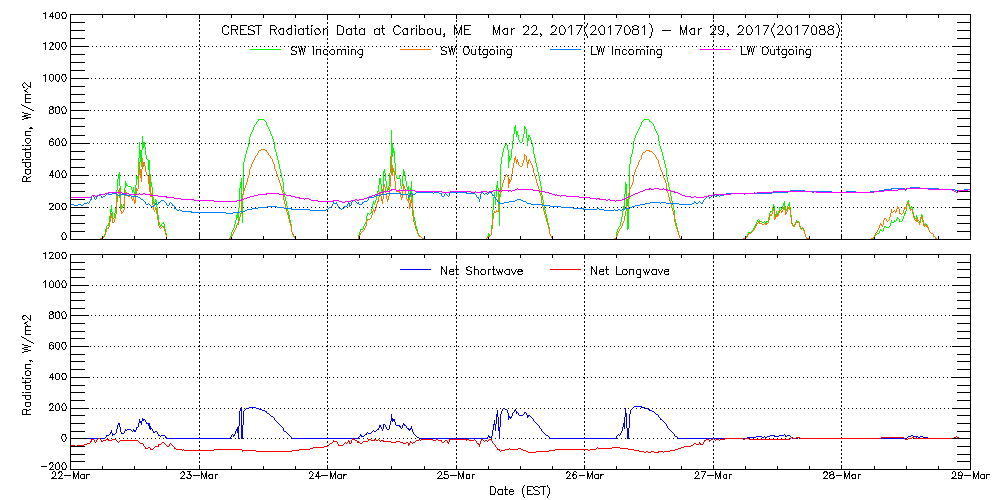Select the 27-Mar date tick label
The height and width of the screenshot is (500, 1000).
[713, 478]
